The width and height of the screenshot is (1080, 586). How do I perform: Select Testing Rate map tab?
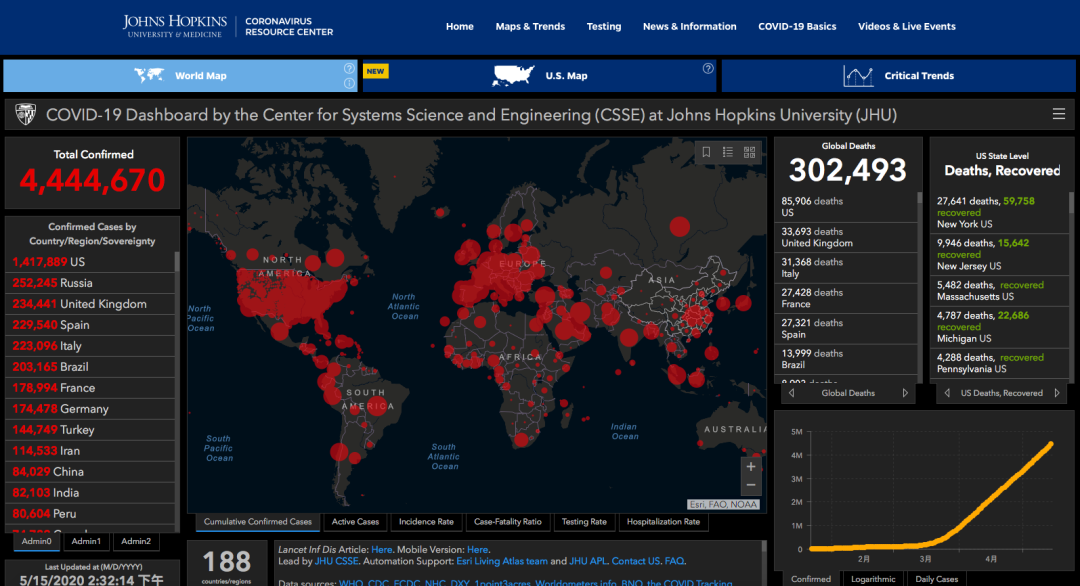pos(584,522)
